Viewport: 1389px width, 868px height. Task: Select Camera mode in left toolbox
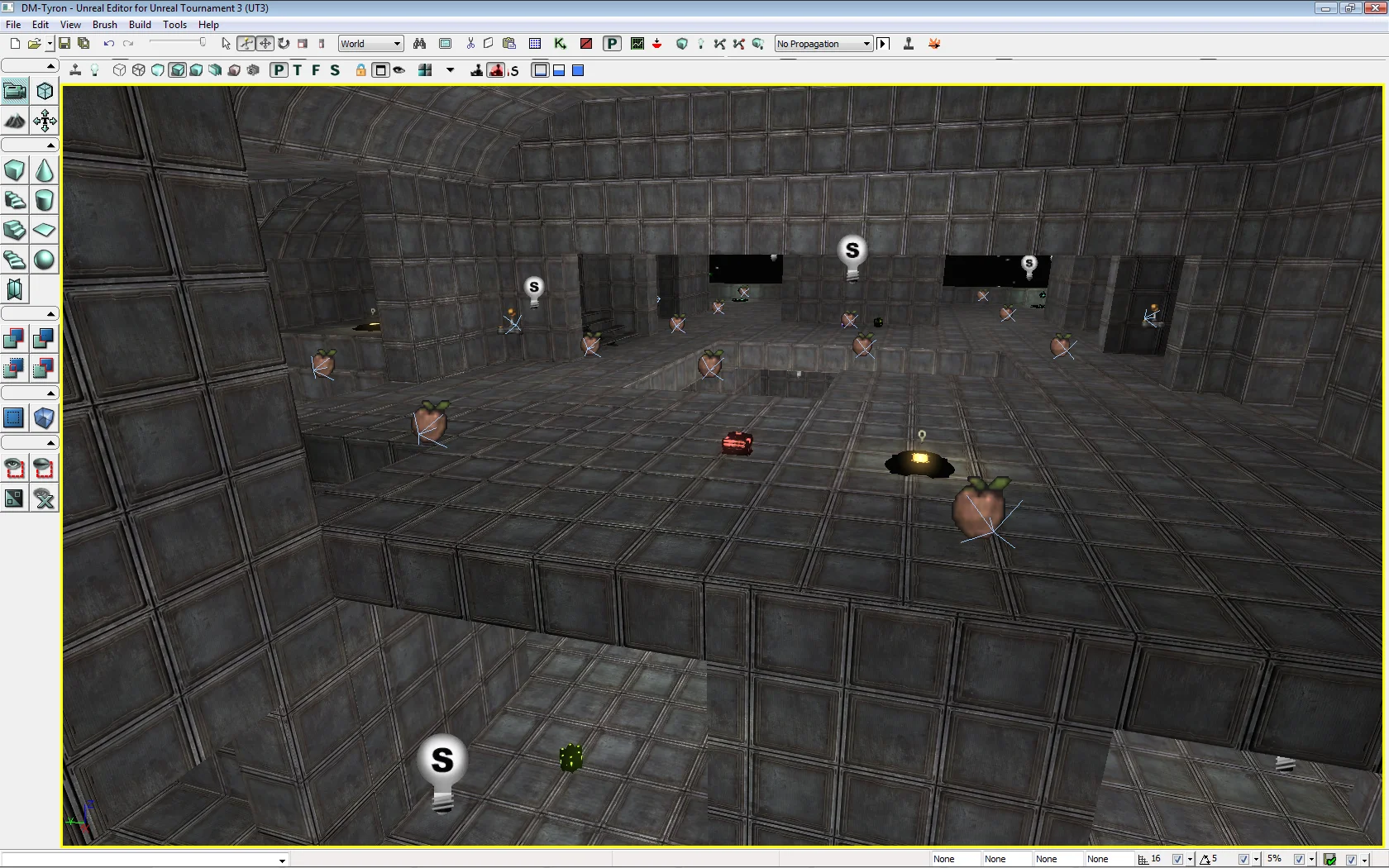(x=15, y=91)
